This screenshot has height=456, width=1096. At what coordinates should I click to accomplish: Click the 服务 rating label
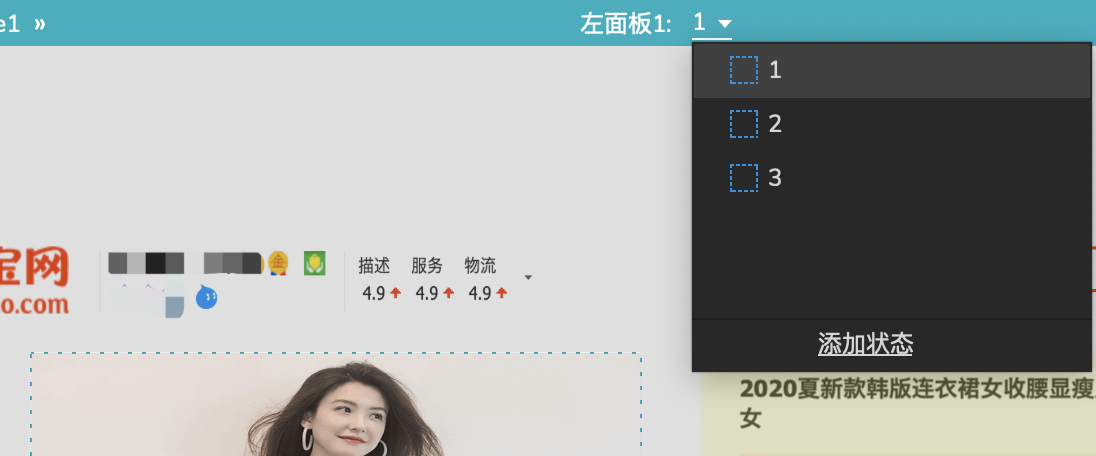pos(427,266)
